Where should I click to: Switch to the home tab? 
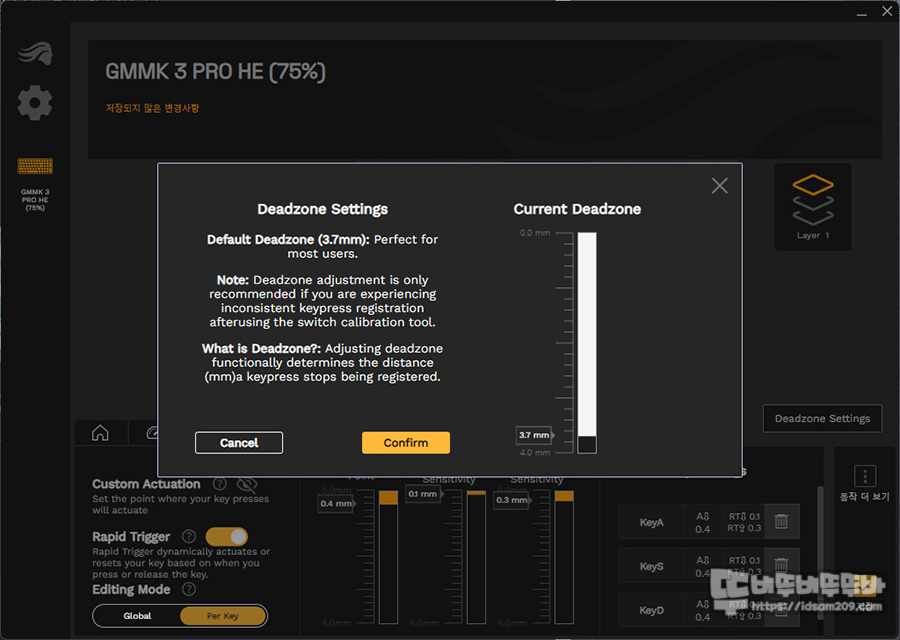point(100,433)
